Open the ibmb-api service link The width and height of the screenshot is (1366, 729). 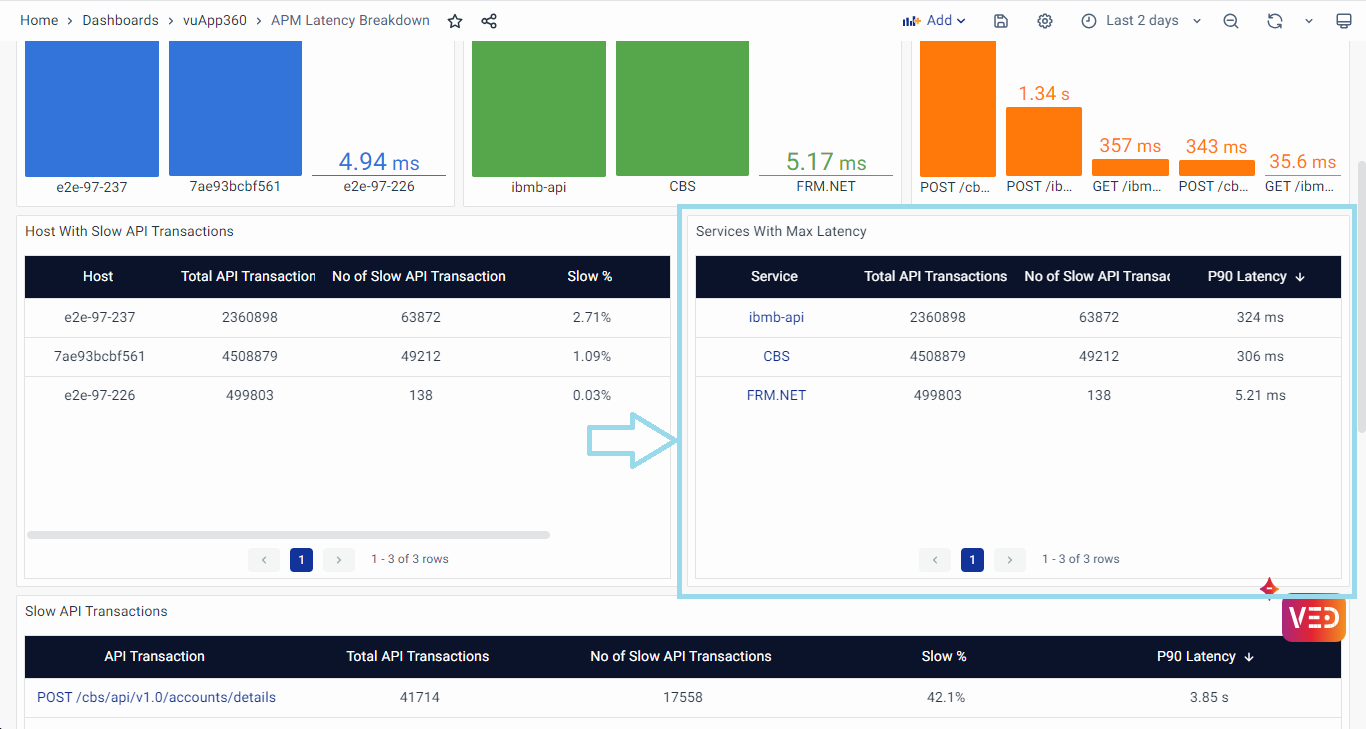pos(776,317)
